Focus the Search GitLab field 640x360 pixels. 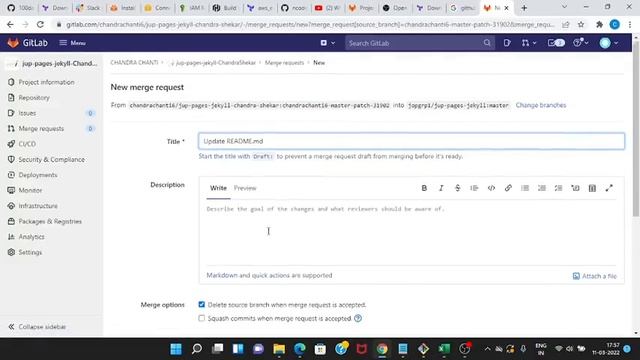420,43
